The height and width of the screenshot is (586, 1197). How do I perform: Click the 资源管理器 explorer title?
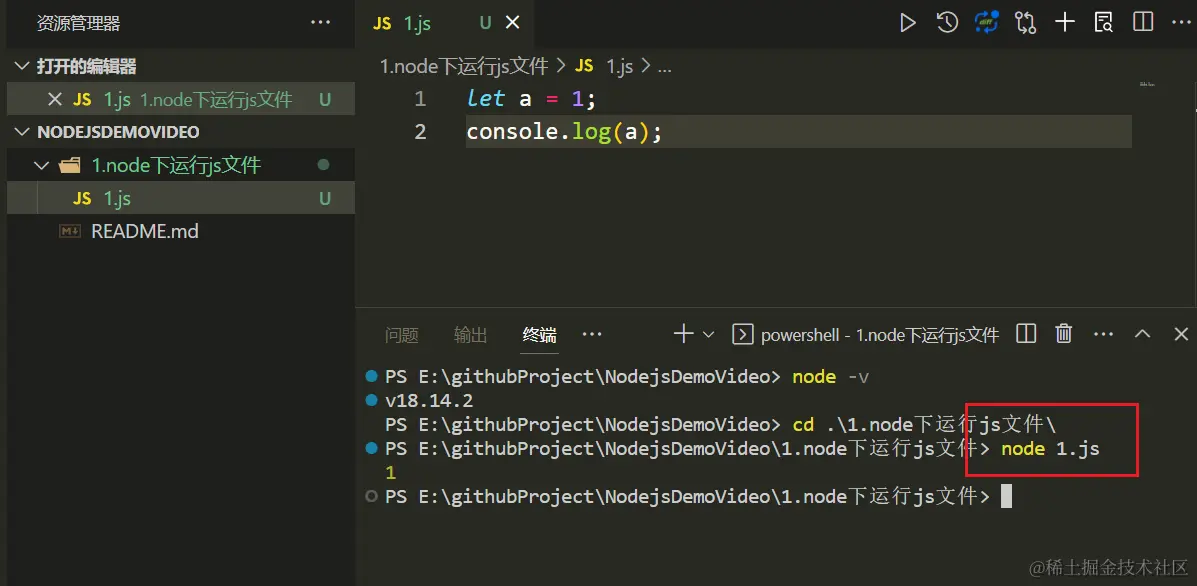point(79,24)
